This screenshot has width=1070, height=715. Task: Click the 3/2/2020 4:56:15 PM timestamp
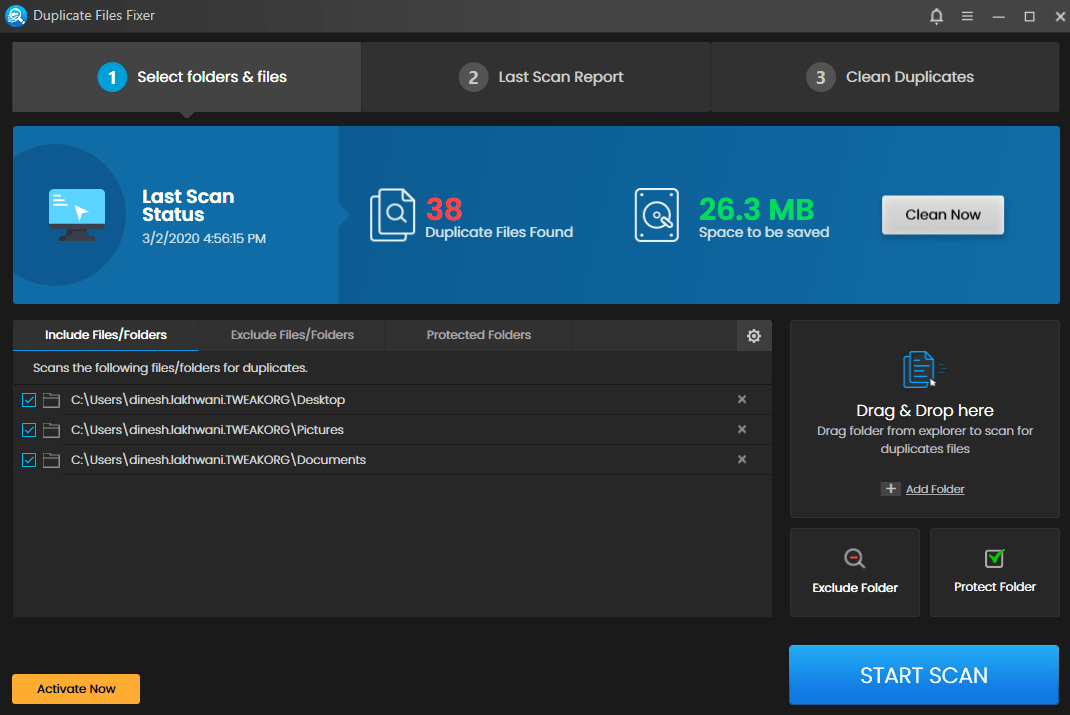tap(204, 238)
